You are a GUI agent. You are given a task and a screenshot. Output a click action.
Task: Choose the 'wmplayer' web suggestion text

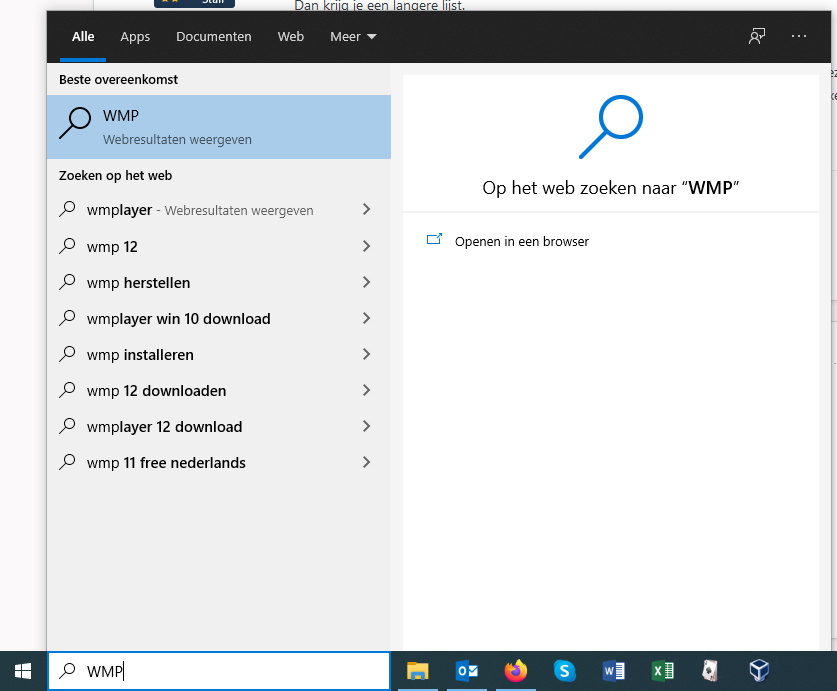[119, 210]
